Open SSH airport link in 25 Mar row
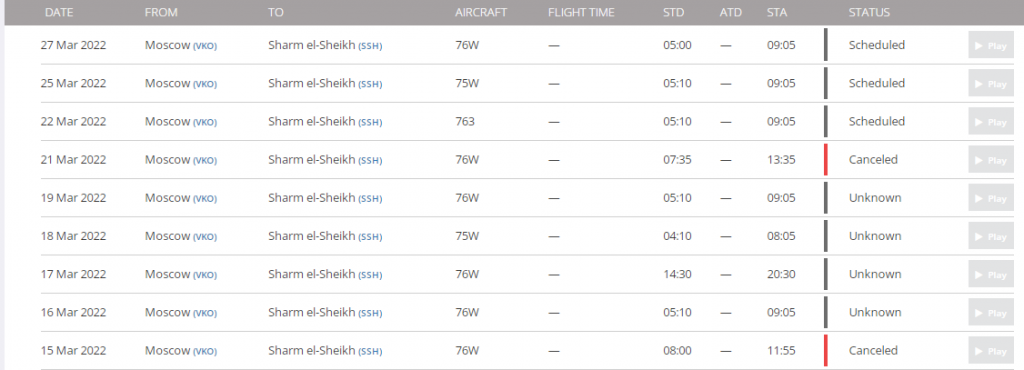 370,84
